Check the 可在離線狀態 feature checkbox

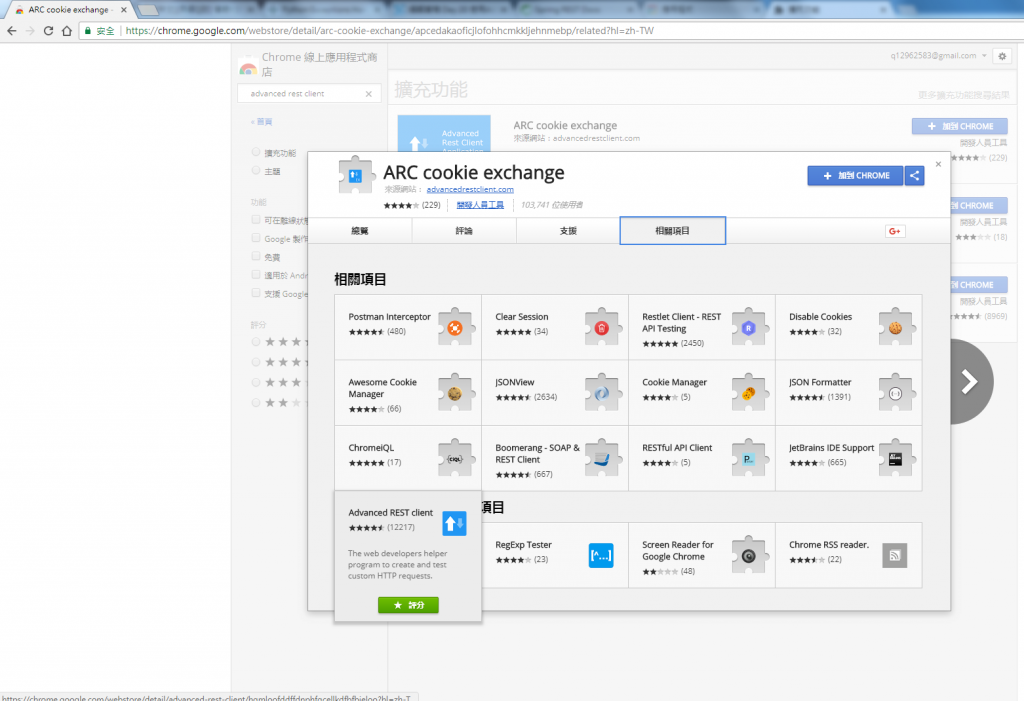tap(256, 220)
